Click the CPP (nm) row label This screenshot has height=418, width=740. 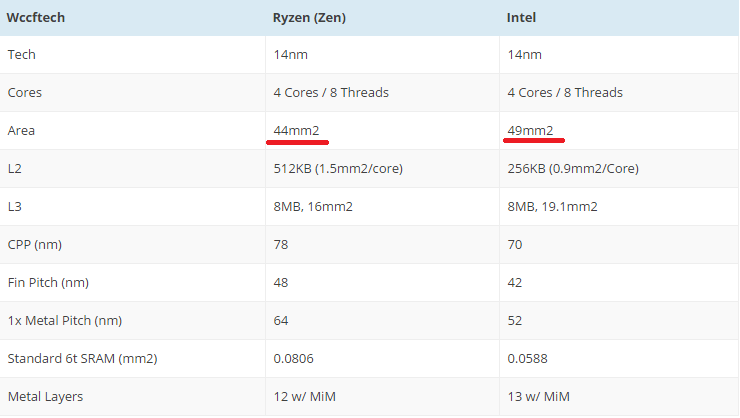point(35,245)
